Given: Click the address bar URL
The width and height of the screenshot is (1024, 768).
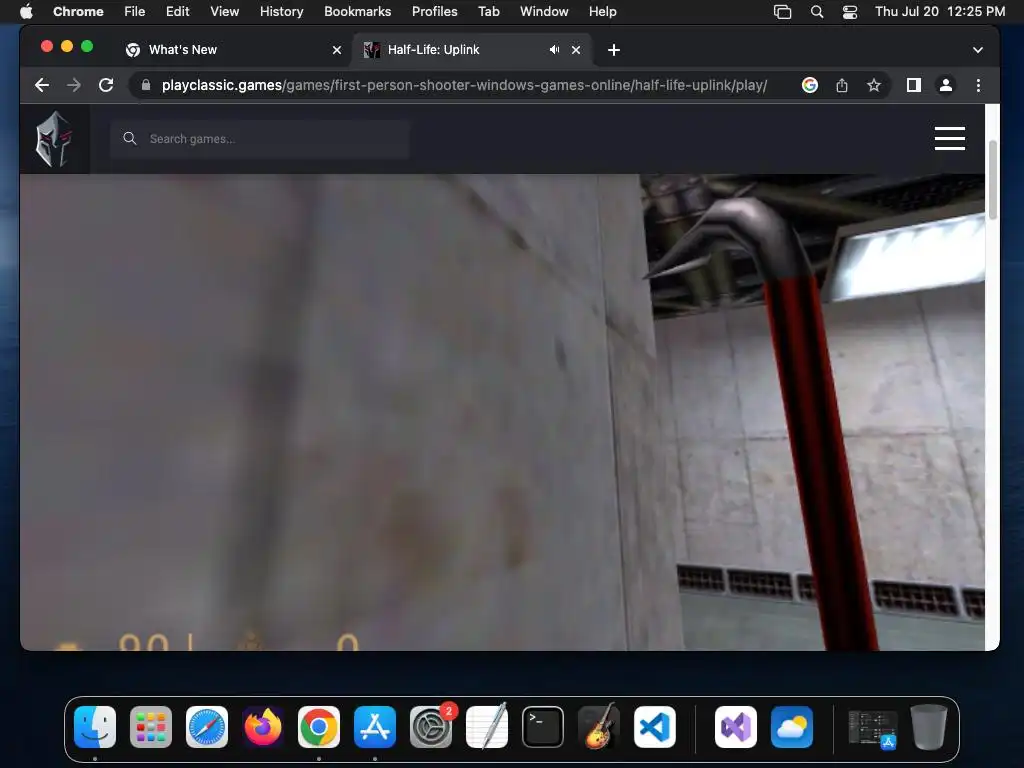Looking at the screenshot, I should coord(464,85).
